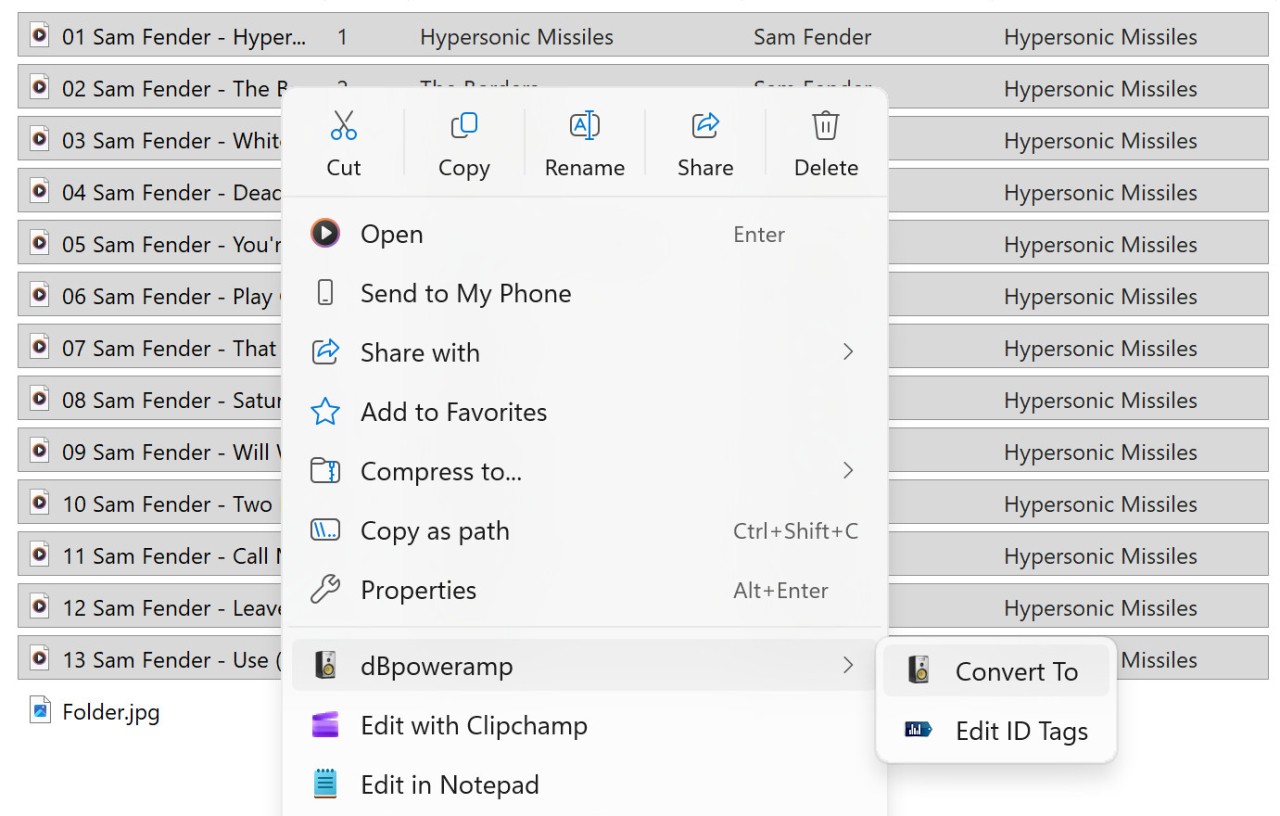Click the Share icon at menu top

[705, 126]
